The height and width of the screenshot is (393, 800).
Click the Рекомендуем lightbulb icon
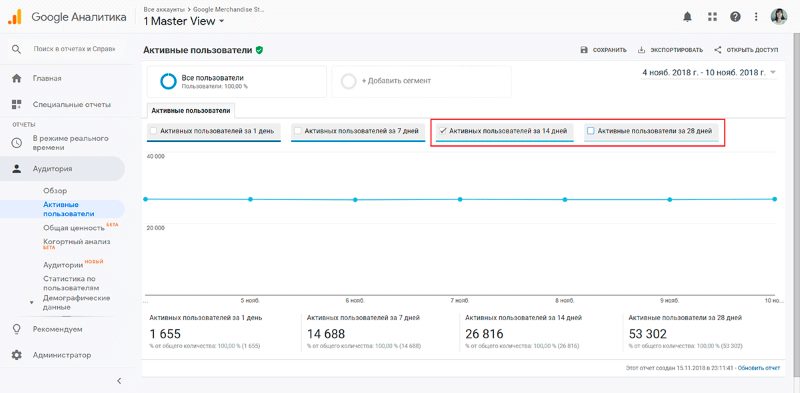pyautogui.click(x=16, y=329)
